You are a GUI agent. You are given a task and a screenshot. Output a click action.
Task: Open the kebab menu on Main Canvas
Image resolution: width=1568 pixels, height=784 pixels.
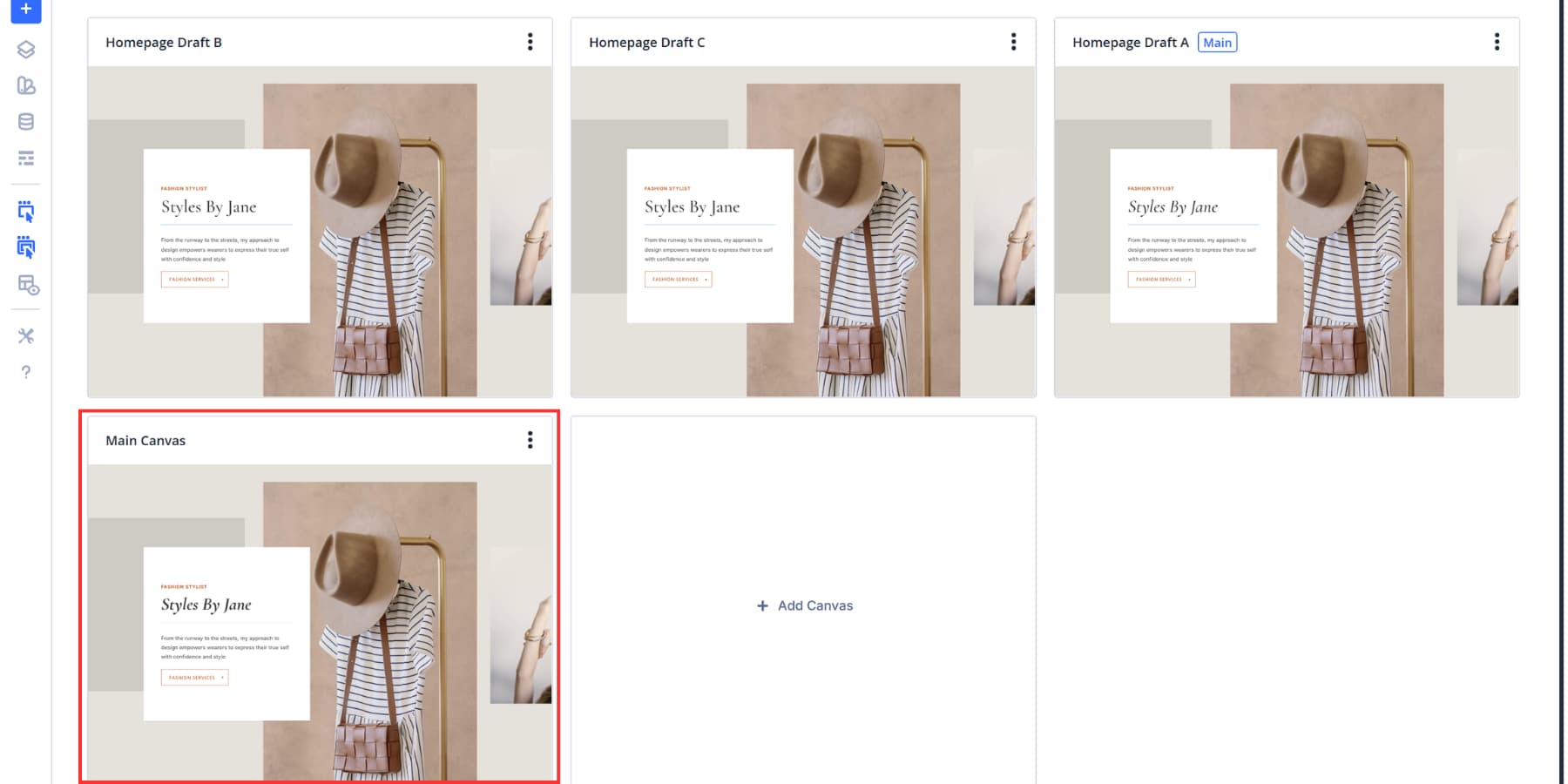click(531, 440)
